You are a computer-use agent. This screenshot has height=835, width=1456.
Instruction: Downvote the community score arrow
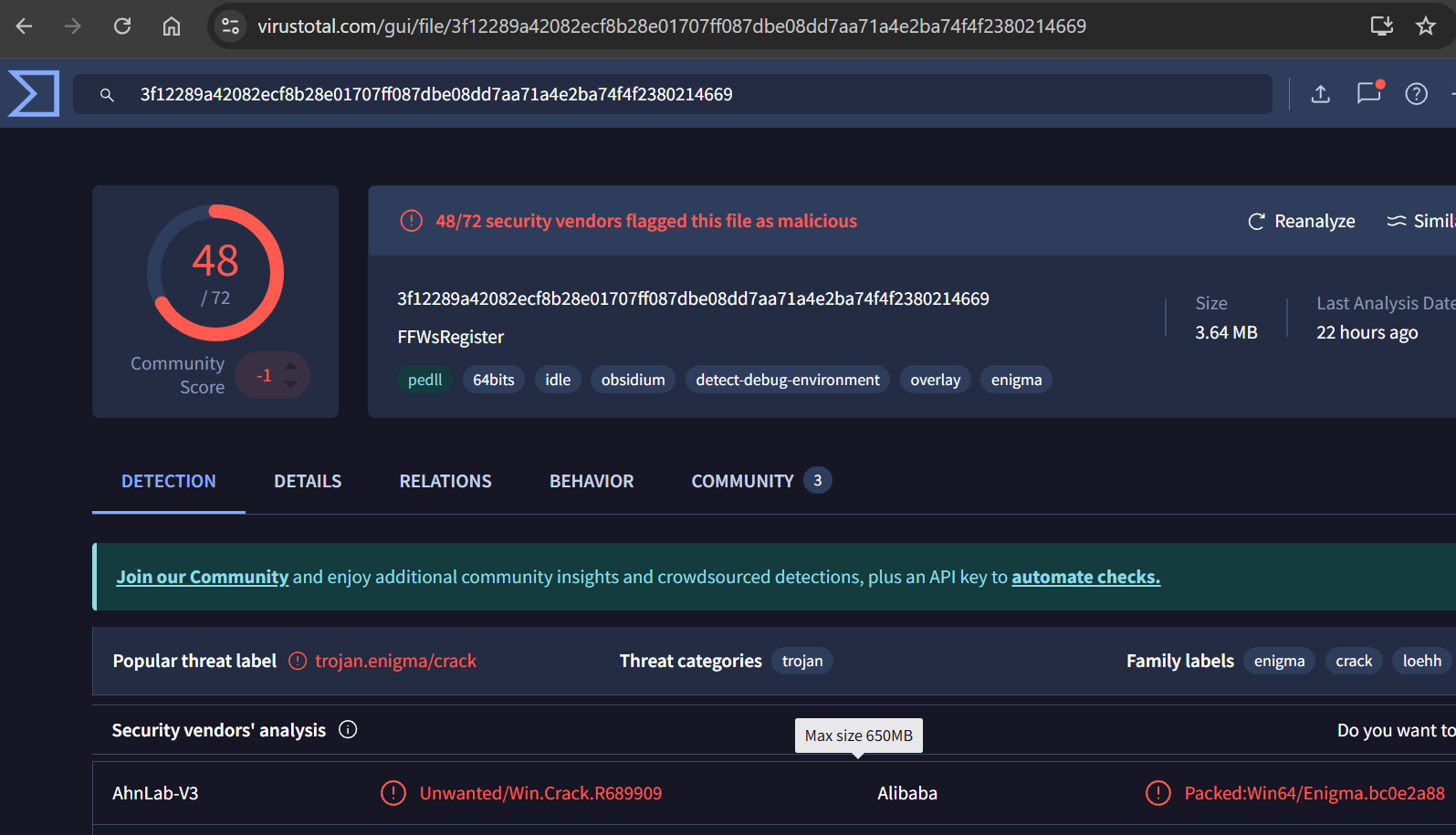click(x=290, y=384)
